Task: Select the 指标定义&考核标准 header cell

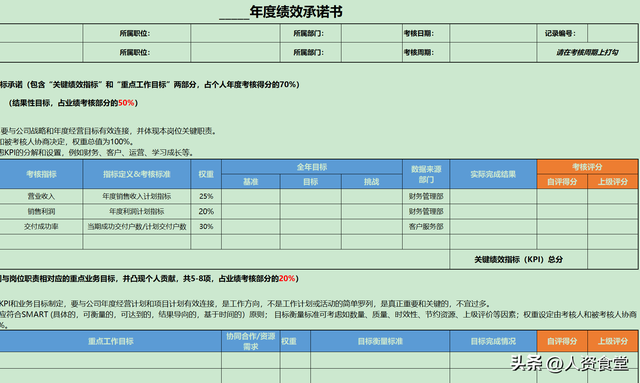Action: (x=137, y=174)
